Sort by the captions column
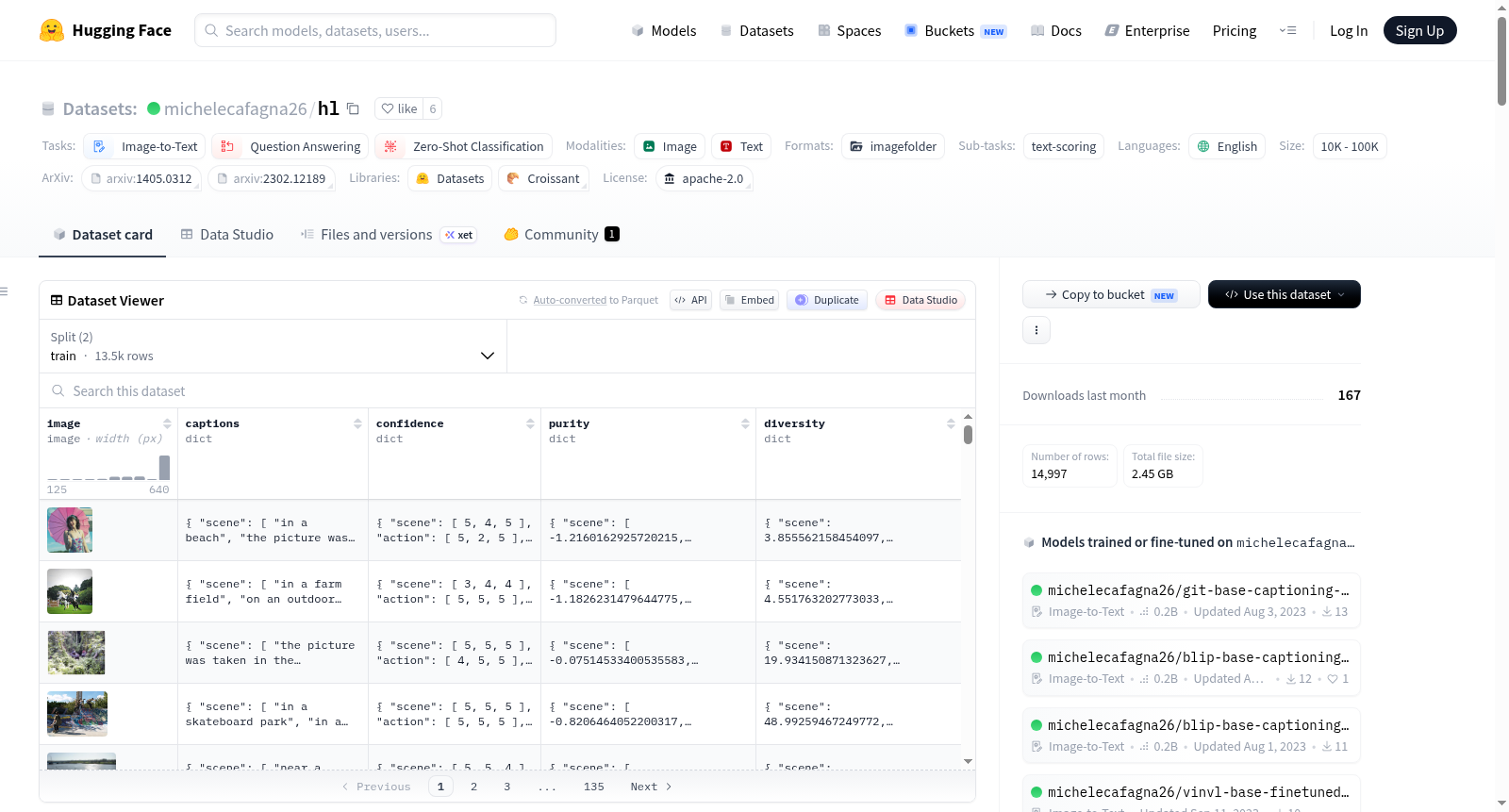 (x=357, y=424)
